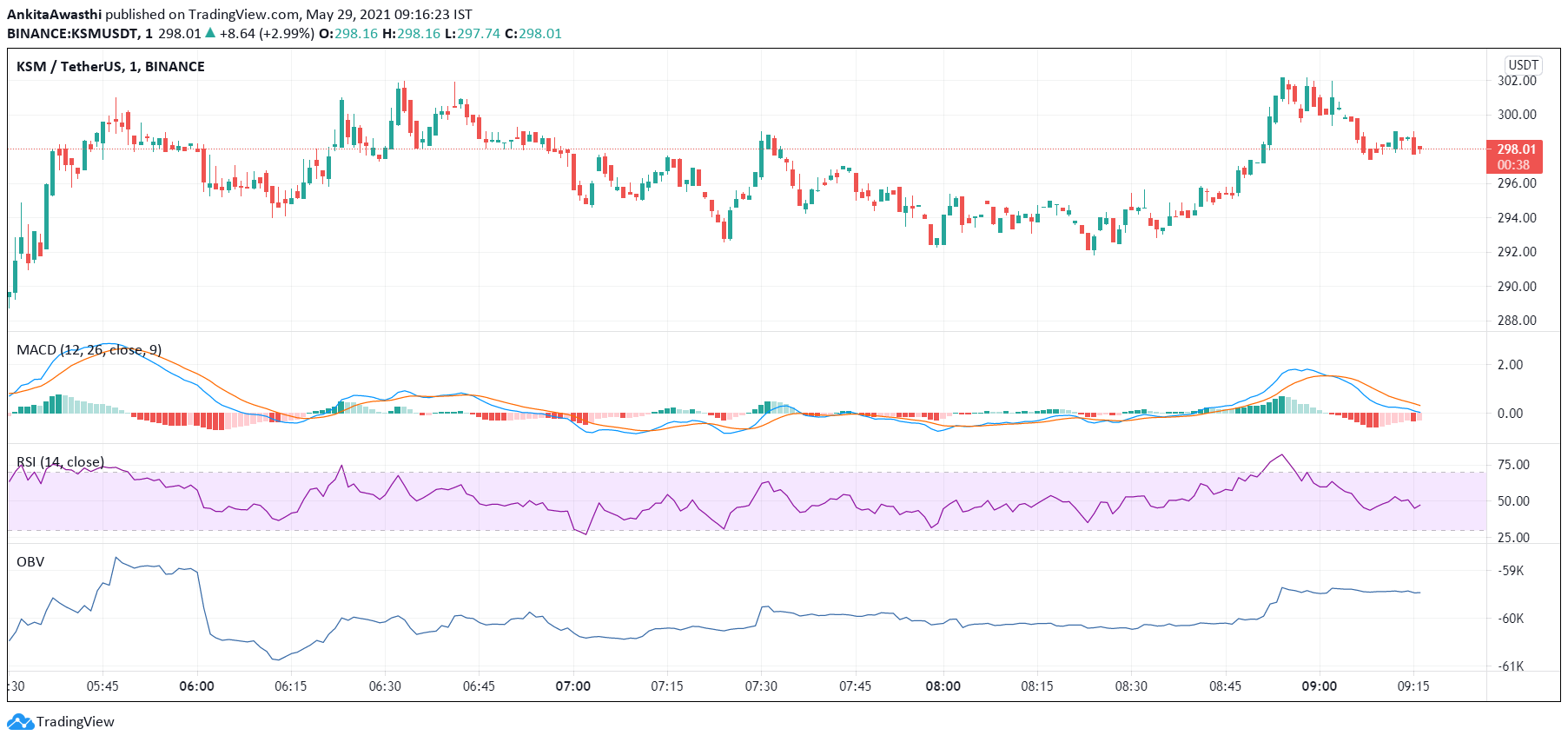1568x742 pixels.
Task: Click the RSI (14, close) label
Action: click(x=61, y=462)
